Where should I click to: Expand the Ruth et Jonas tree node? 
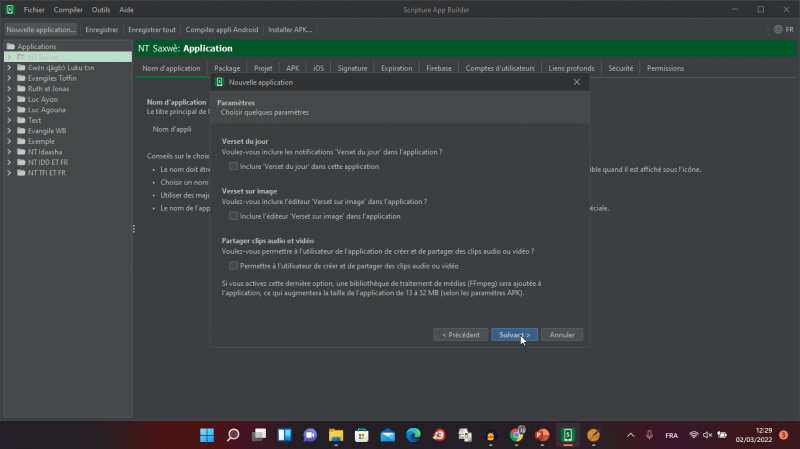pos(9,88)
